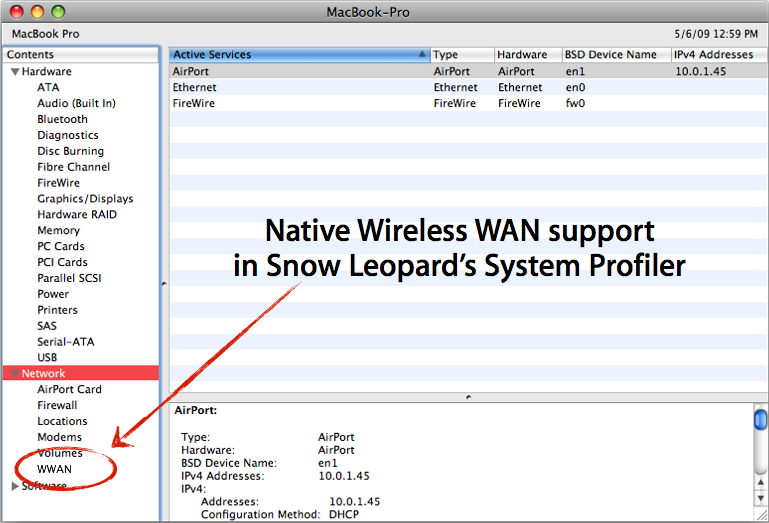Collapse the Hardware disclosure triangle
The height and width of the screenshot is (523, 769).
point(15,72)
